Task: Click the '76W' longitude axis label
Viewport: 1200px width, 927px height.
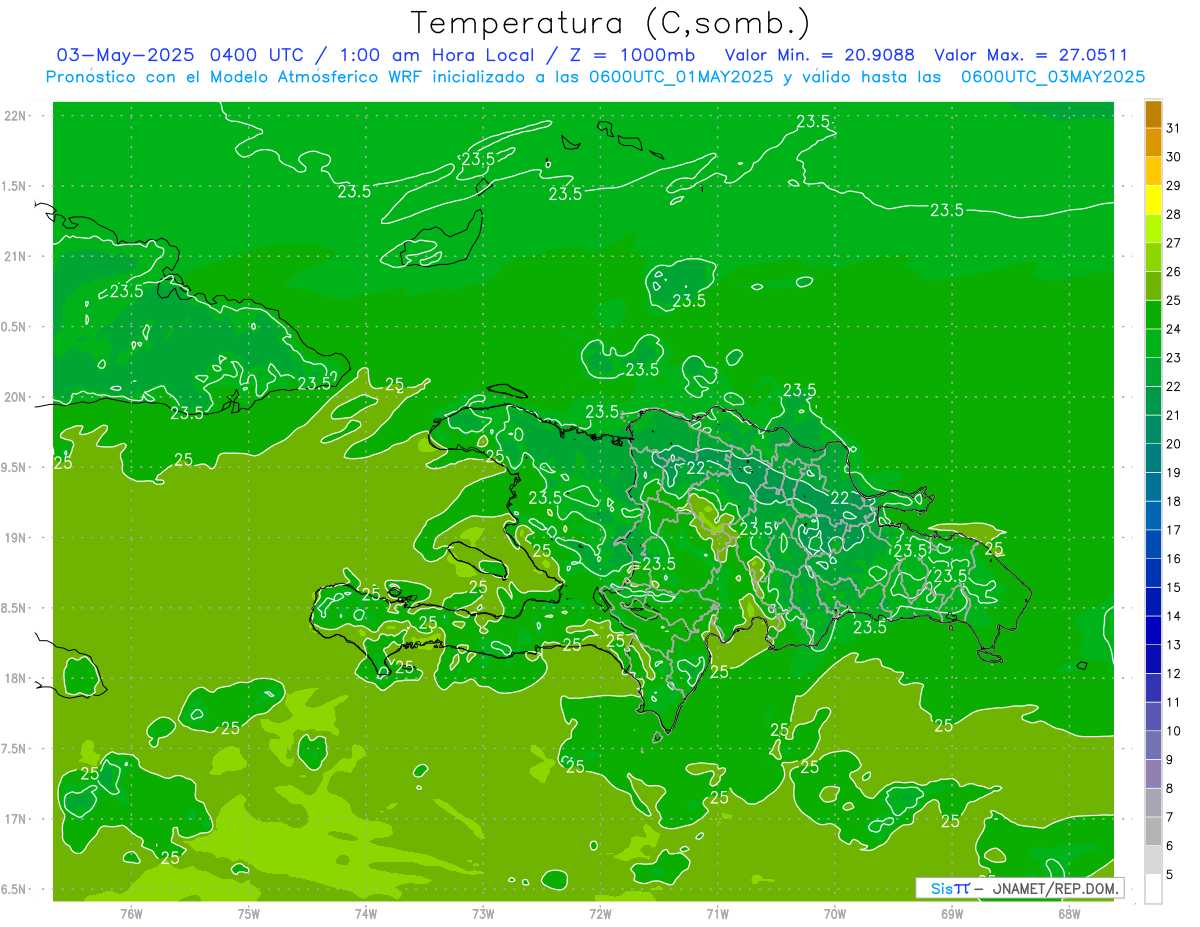Action: [131, 913]
